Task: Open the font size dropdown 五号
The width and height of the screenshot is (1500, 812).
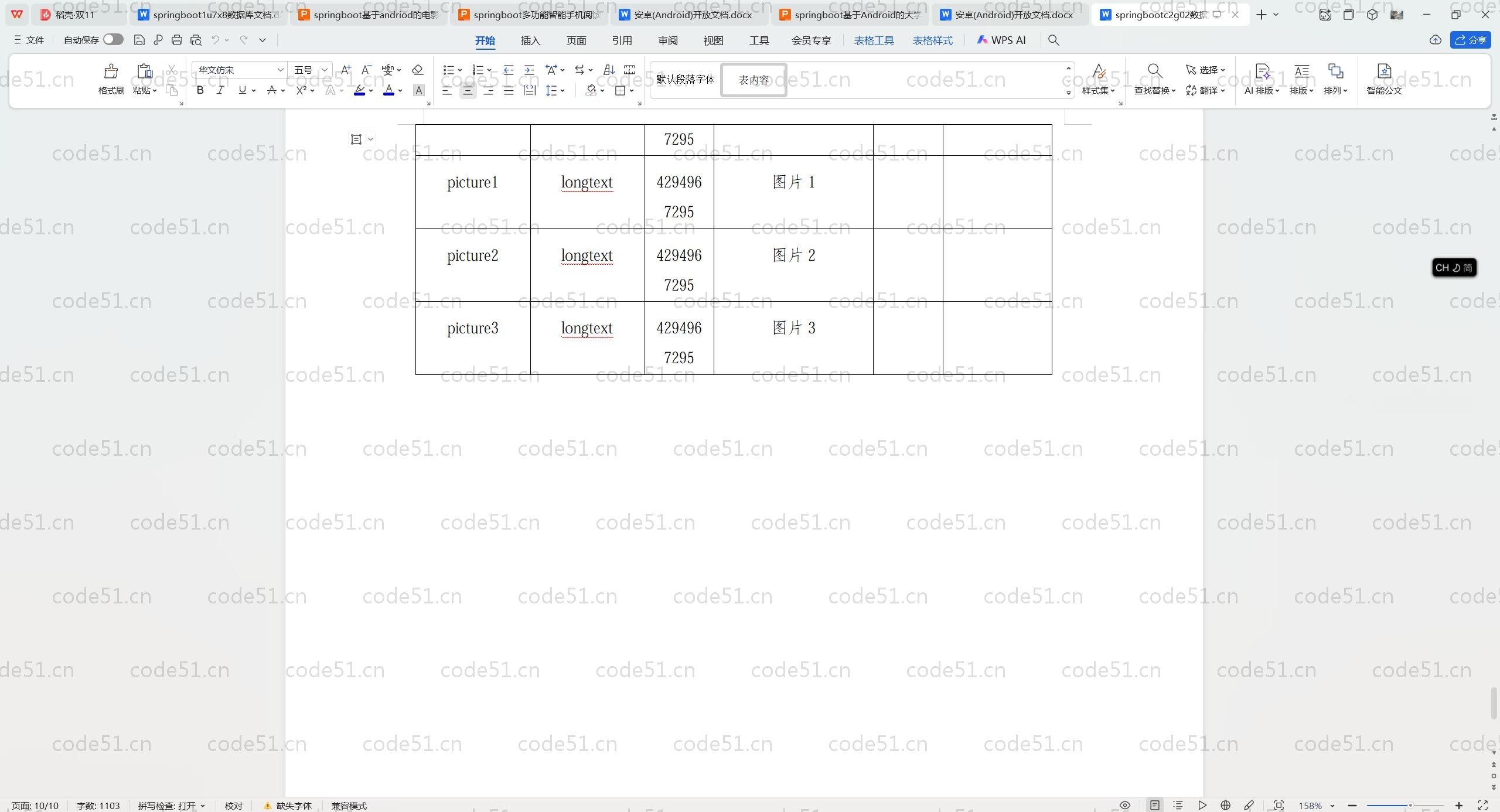Action: 324,70
